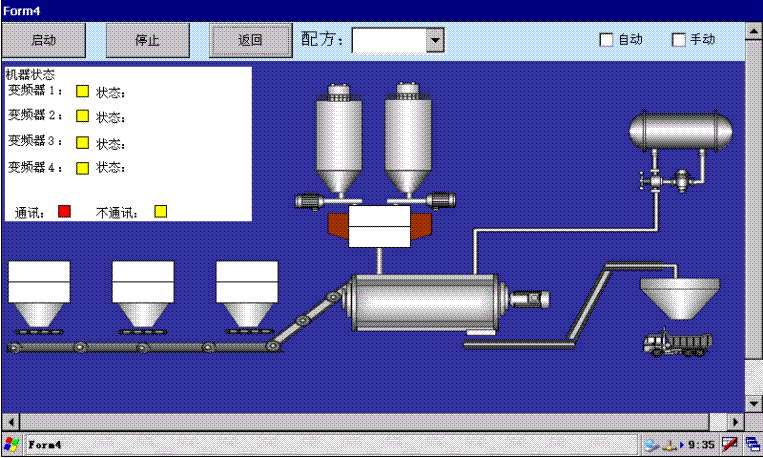Viewport: 763px width, 458px height.
Task: Click the right screw feeder motor
Action: click(x=441, y=201)
